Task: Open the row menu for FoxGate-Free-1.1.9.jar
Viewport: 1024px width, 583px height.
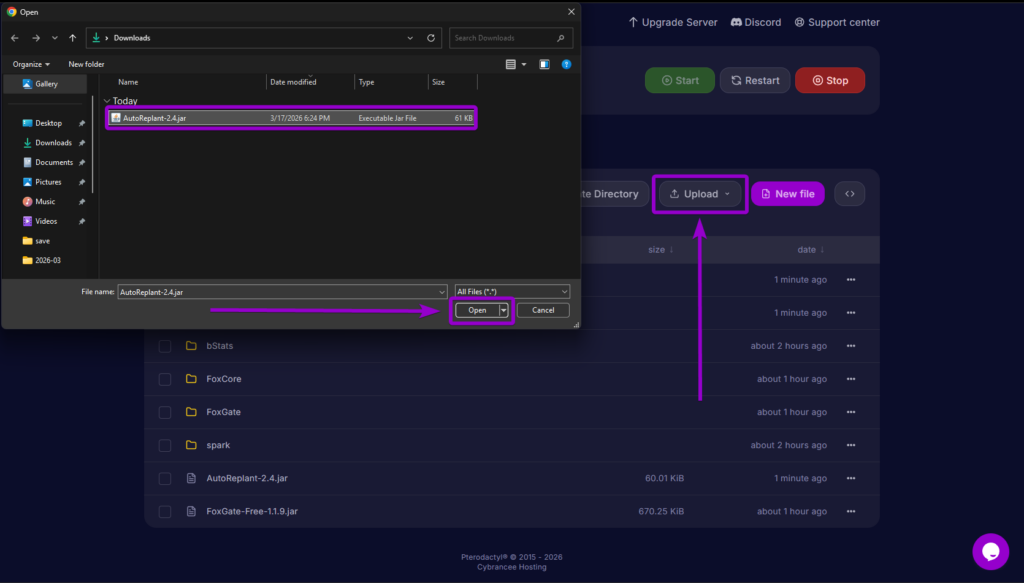Action: [x=851, y=511]
